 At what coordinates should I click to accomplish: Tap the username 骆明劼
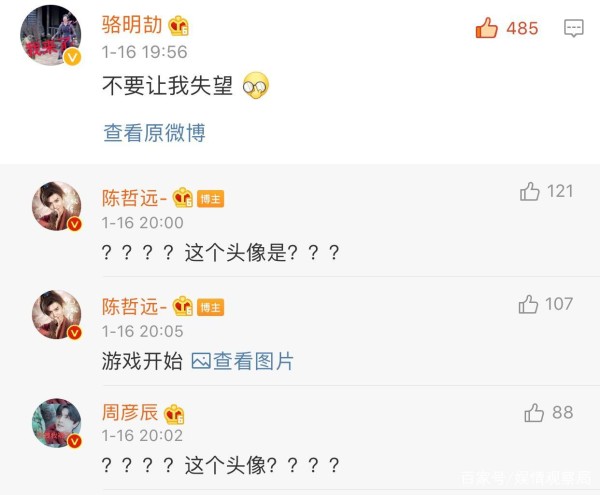(x=132, y=25)
